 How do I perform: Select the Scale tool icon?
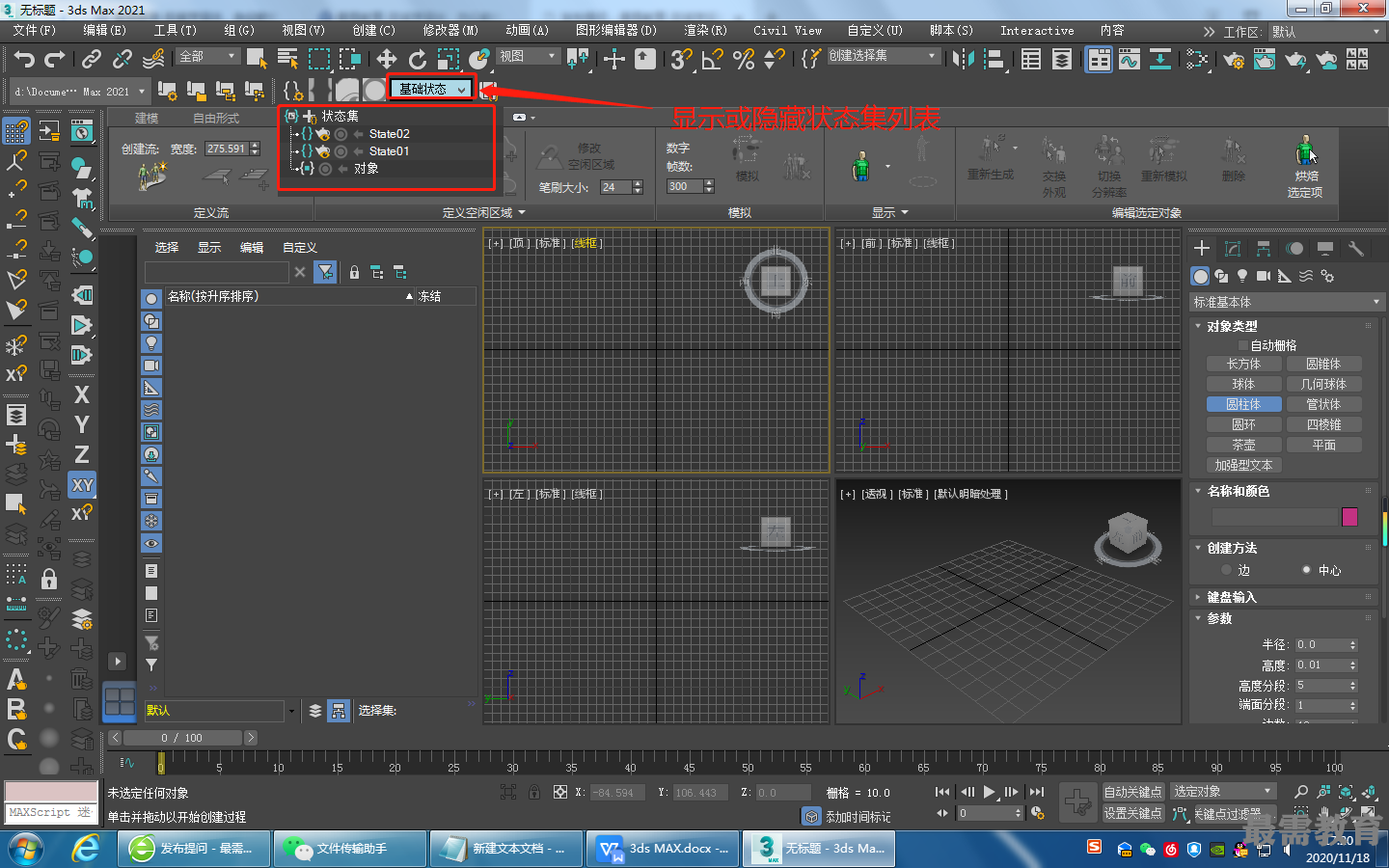coord(449,59)
